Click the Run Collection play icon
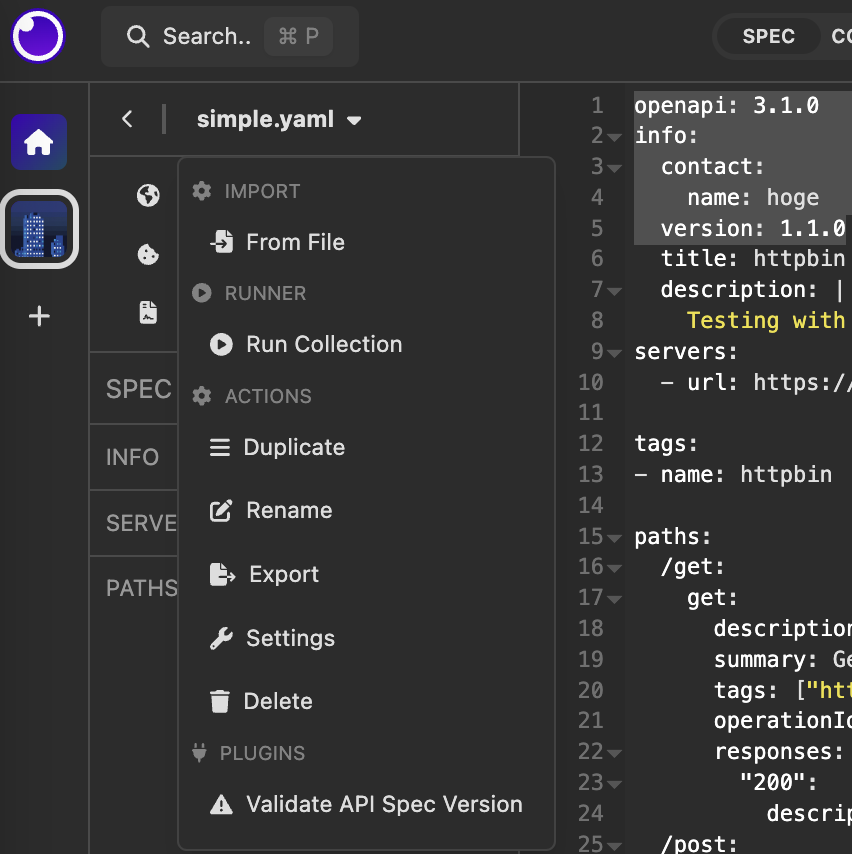Screen dimensions: 852x854 (221, 344)
